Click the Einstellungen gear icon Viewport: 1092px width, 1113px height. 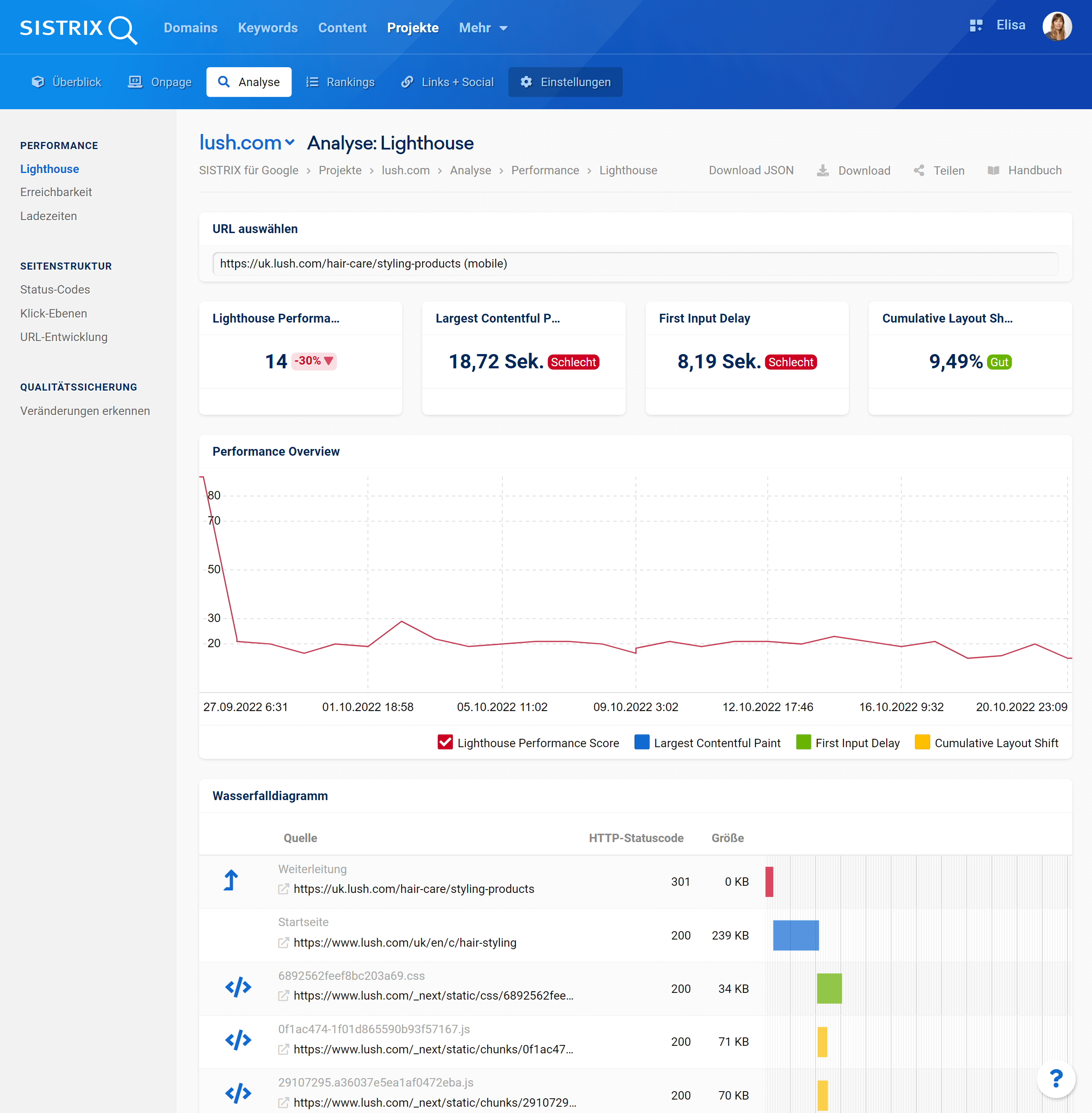(526, 82)
